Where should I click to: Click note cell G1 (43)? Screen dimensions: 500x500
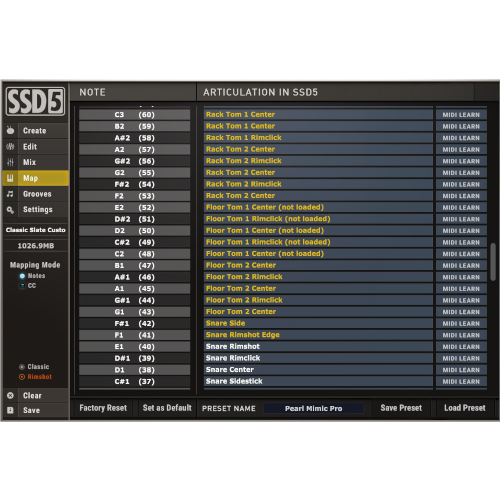pyautogui.click(x=135, y=312)
